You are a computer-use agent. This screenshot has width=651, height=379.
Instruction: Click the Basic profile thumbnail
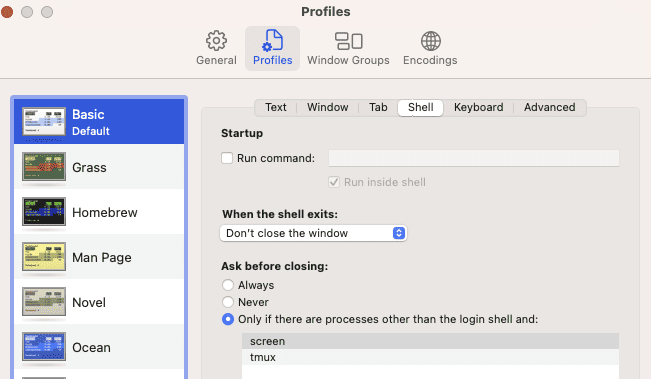pos(44,122)
